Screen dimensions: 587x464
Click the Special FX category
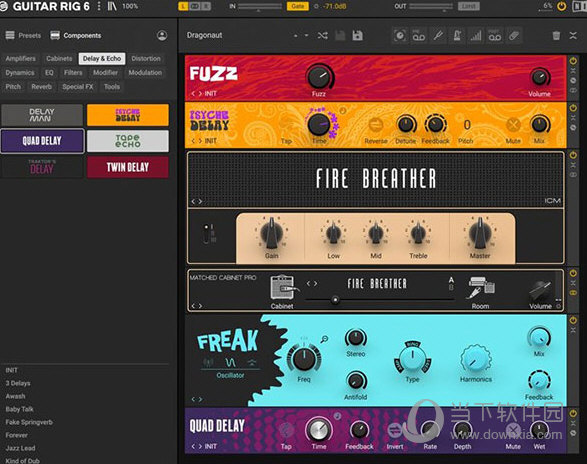77,87
